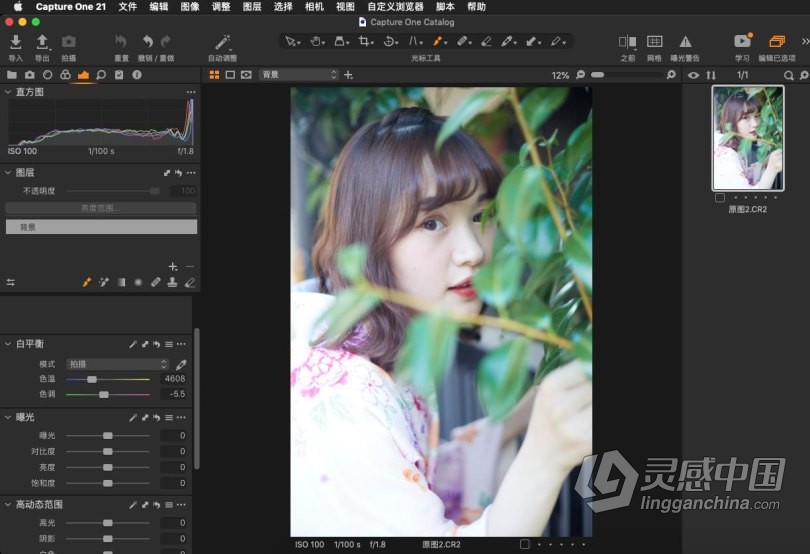Select the pan hand cursor tool

click(x=316, y=41)
